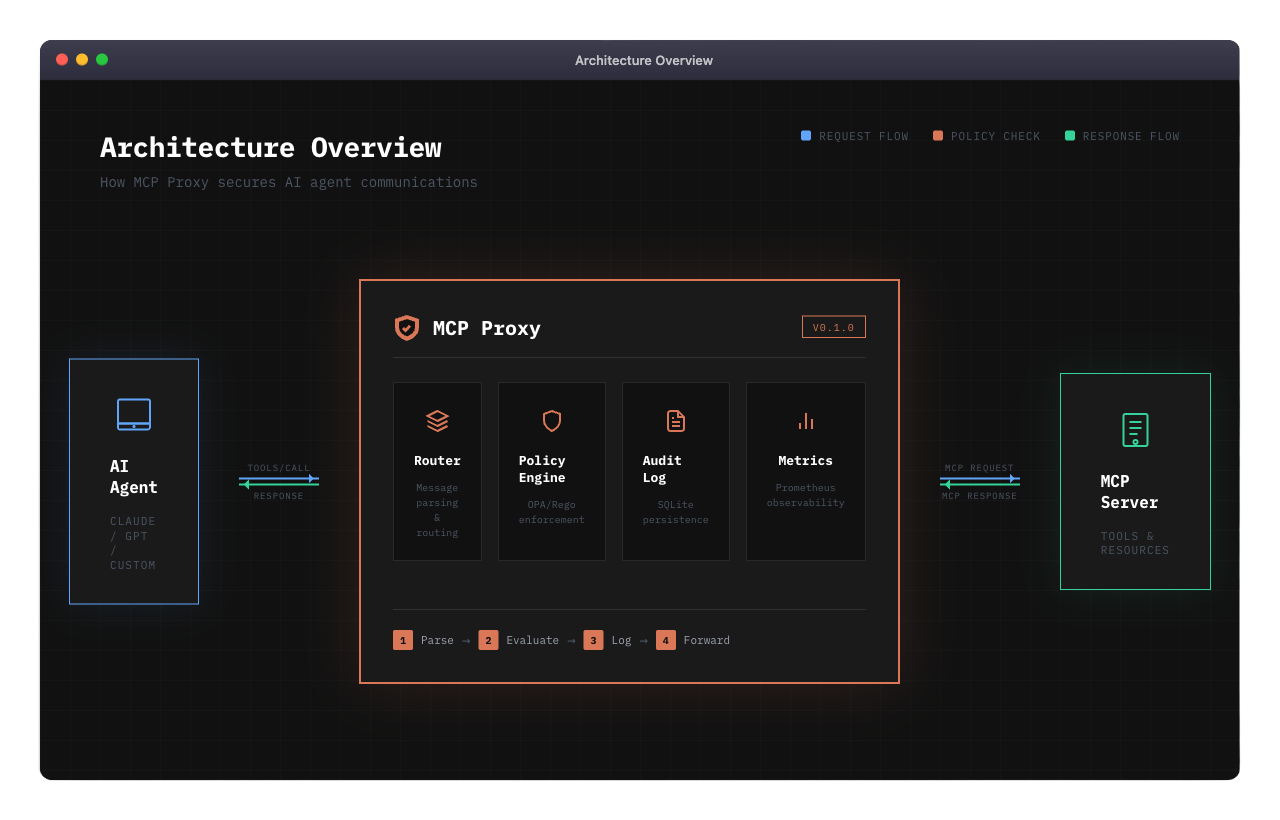Select the Router card title

click(437, 461)
